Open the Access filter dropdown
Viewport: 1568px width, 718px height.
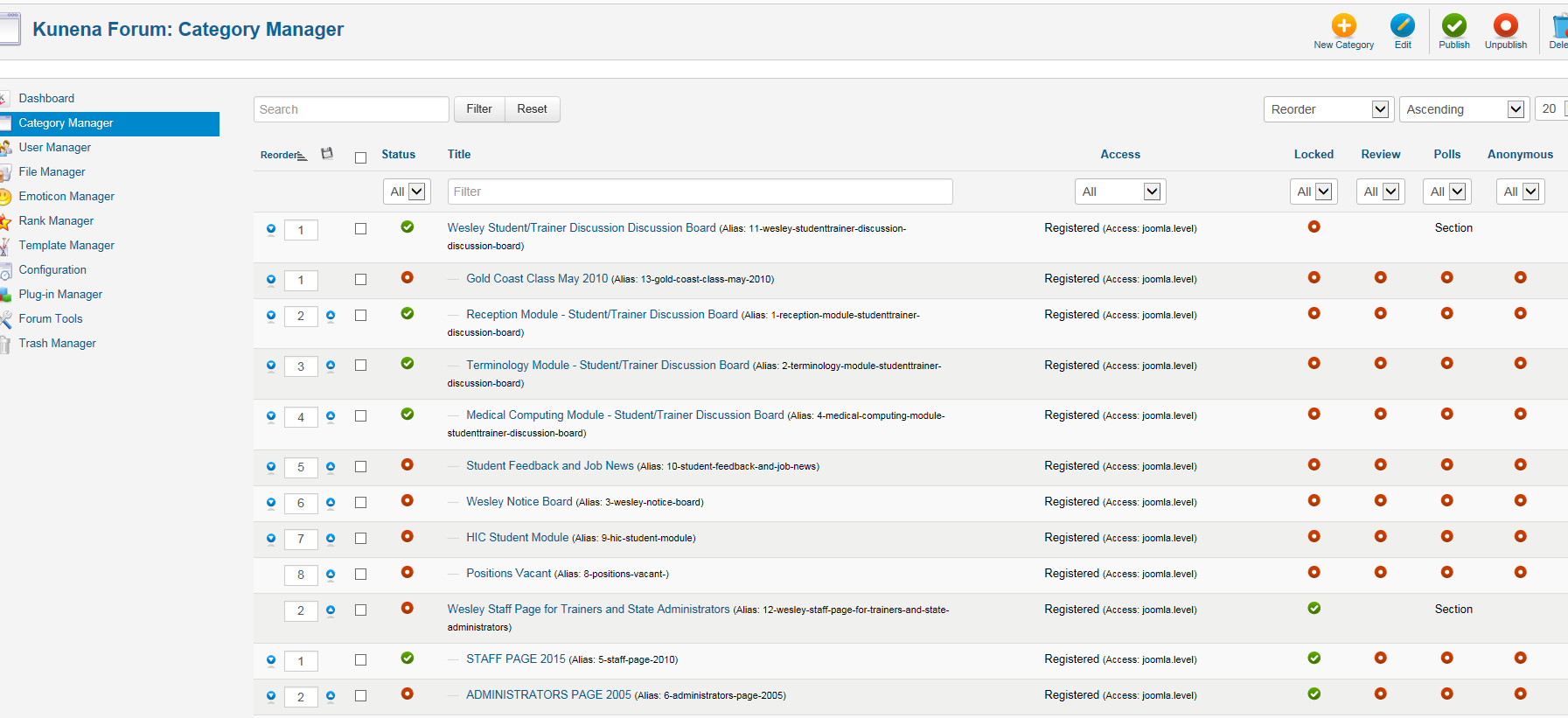[1119, 192]
